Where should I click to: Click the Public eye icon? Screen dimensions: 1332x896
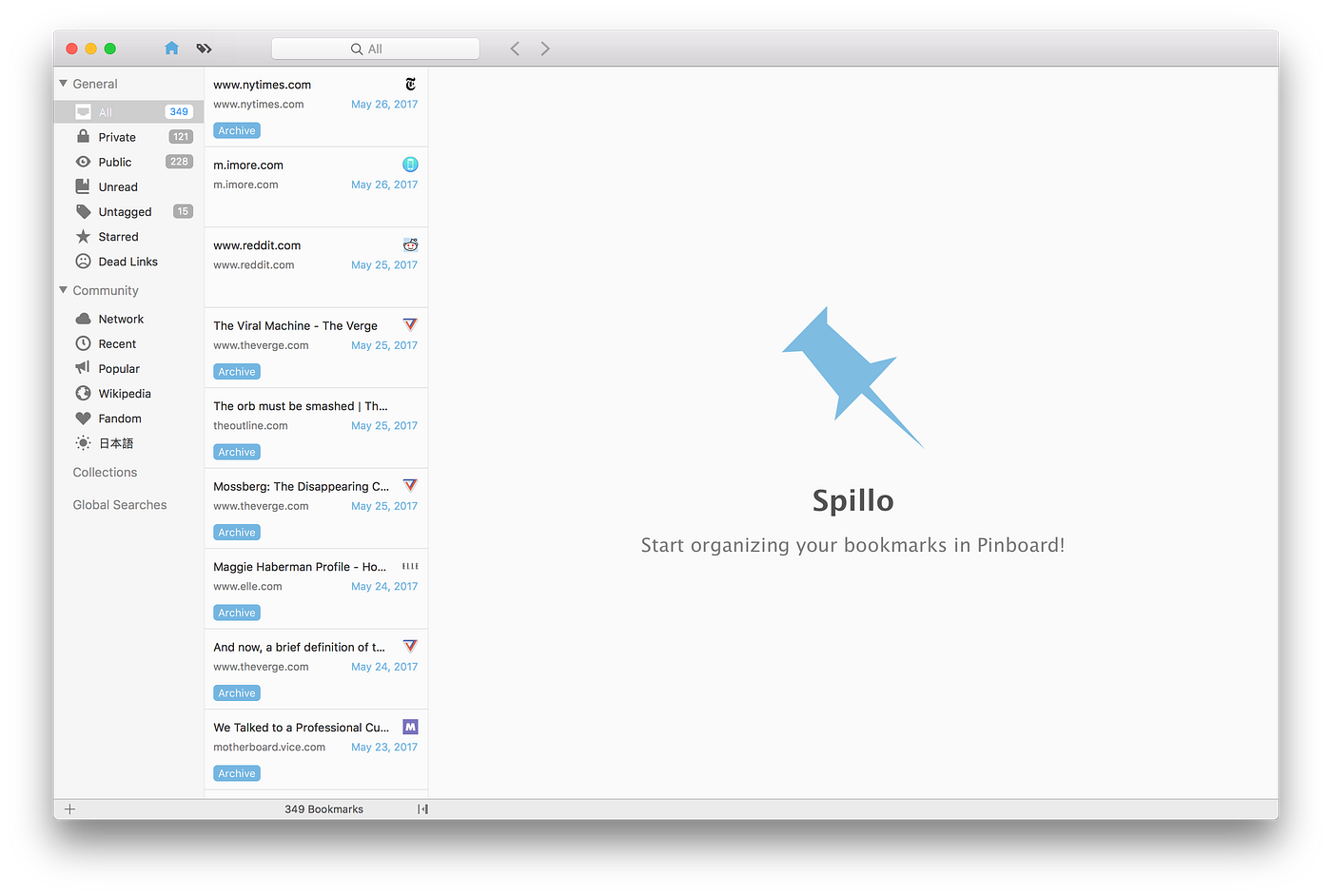pyautogui.click(x=84, y=162)
